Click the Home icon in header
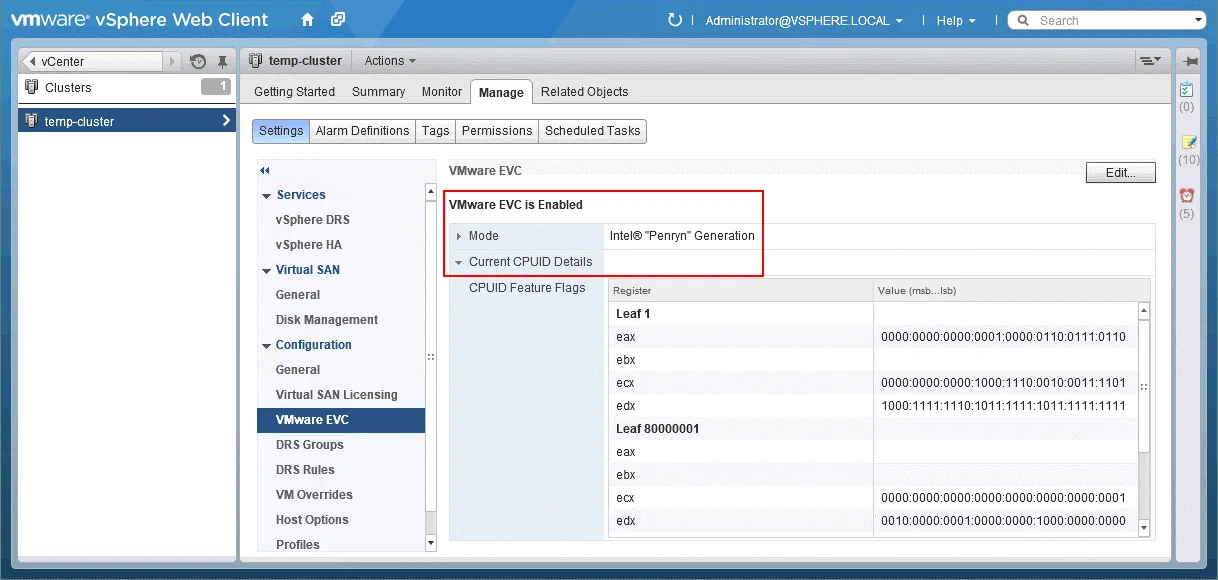Viewport: 1218px width, 580px height. [x=307, y=20]
